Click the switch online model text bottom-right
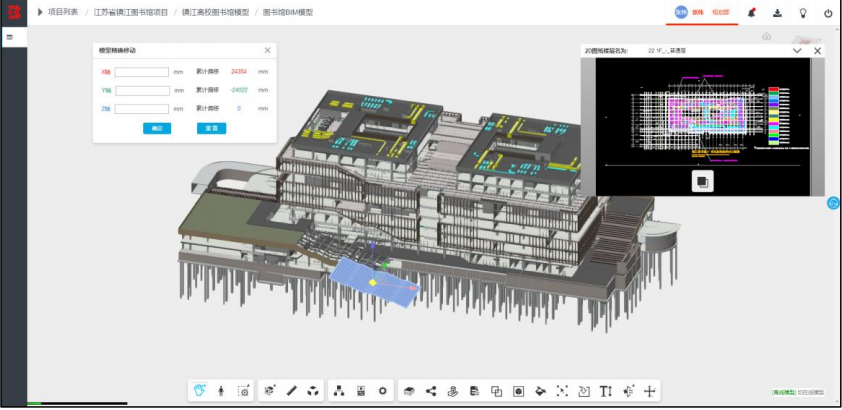Image resolution: width=842 pixels, height=410 pixels. pos(810,393)
